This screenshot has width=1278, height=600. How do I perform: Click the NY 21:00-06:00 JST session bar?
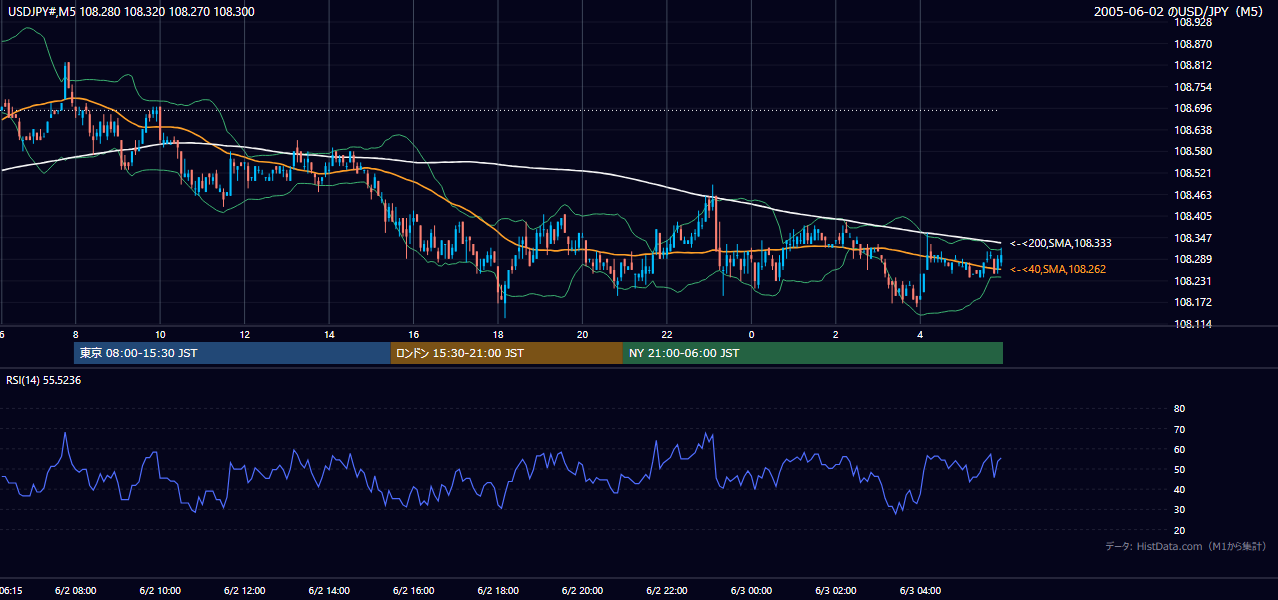(813, 353)
